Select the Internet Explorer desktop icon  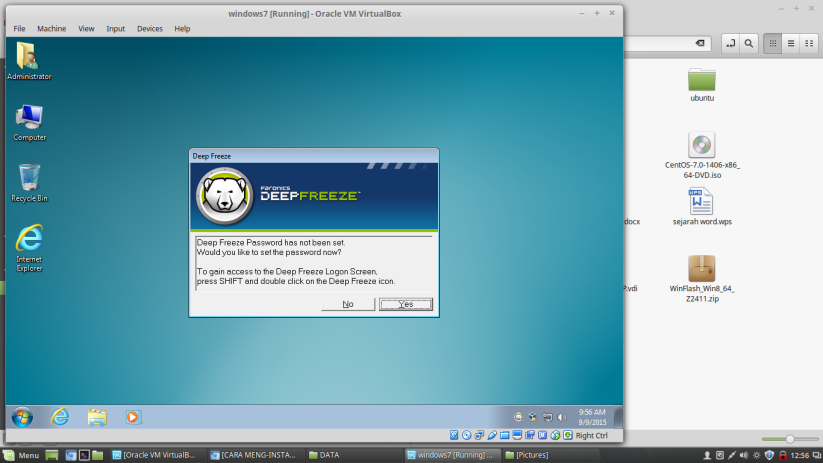(29, 248)
